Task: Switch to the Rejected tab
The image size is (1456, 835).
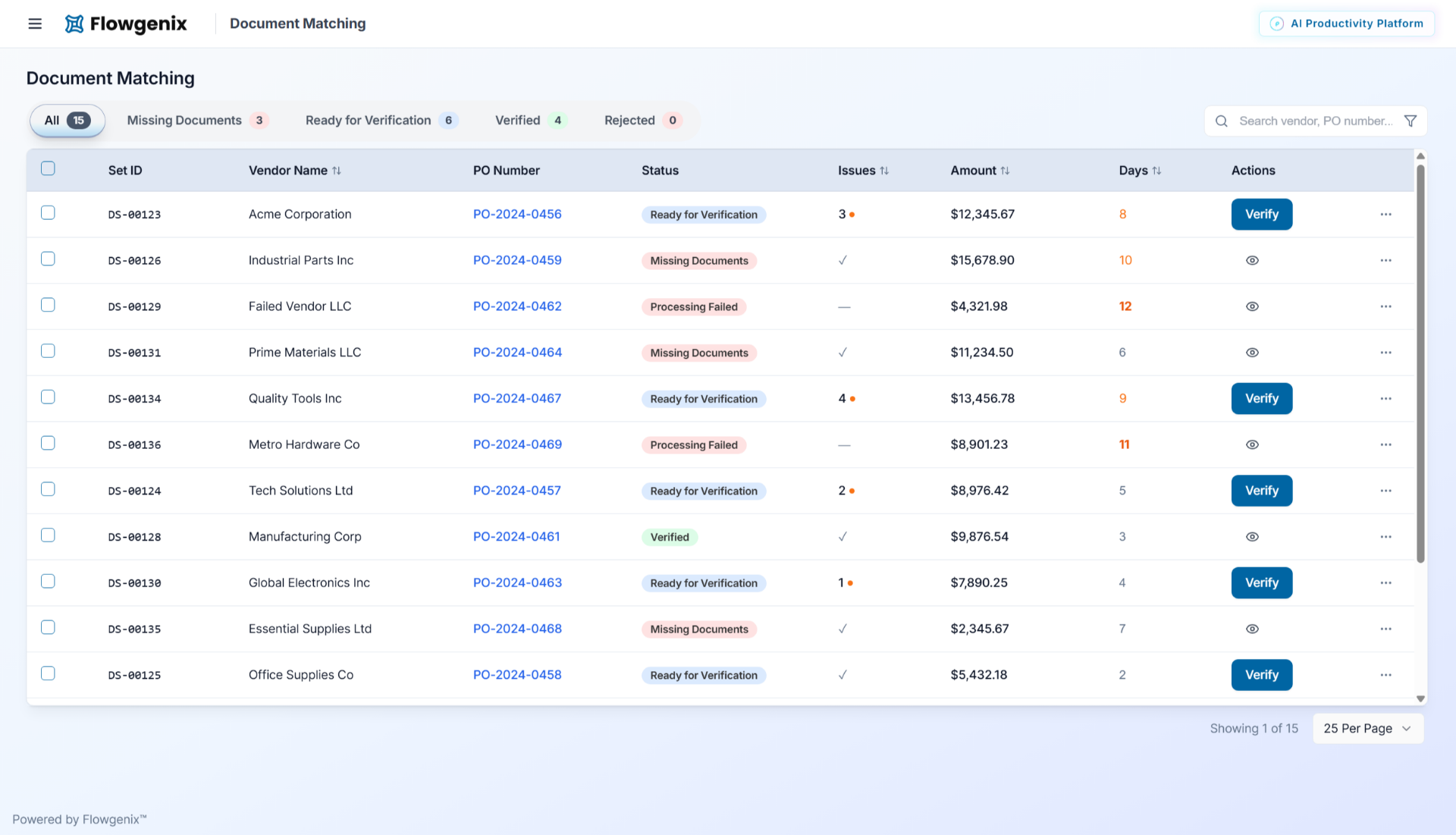Action: click(643, 121)
